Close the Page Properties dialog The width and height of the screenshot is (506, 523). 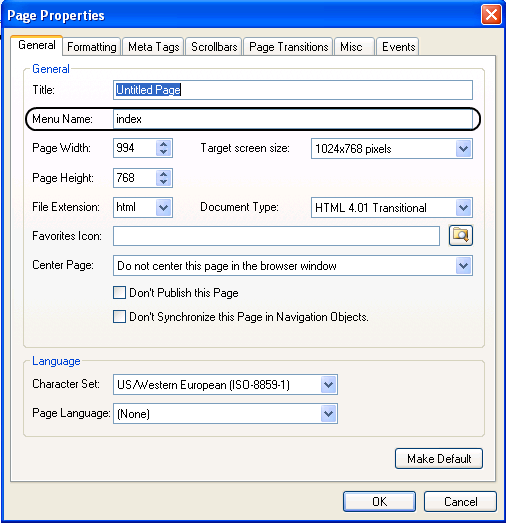tap(491, 15)
